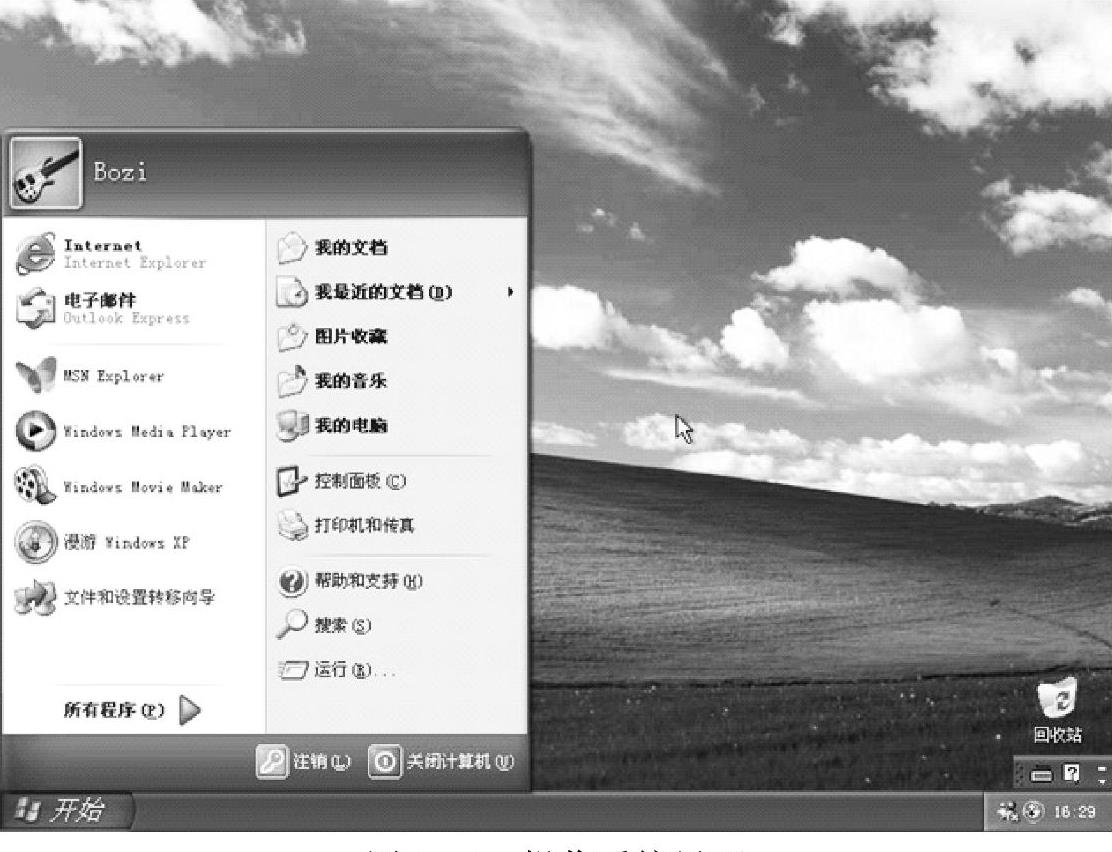The height and width of the screenshot is (852, 1112).
Task: Select 我的文档 menu entry text
Action: [x=351, y=248]
